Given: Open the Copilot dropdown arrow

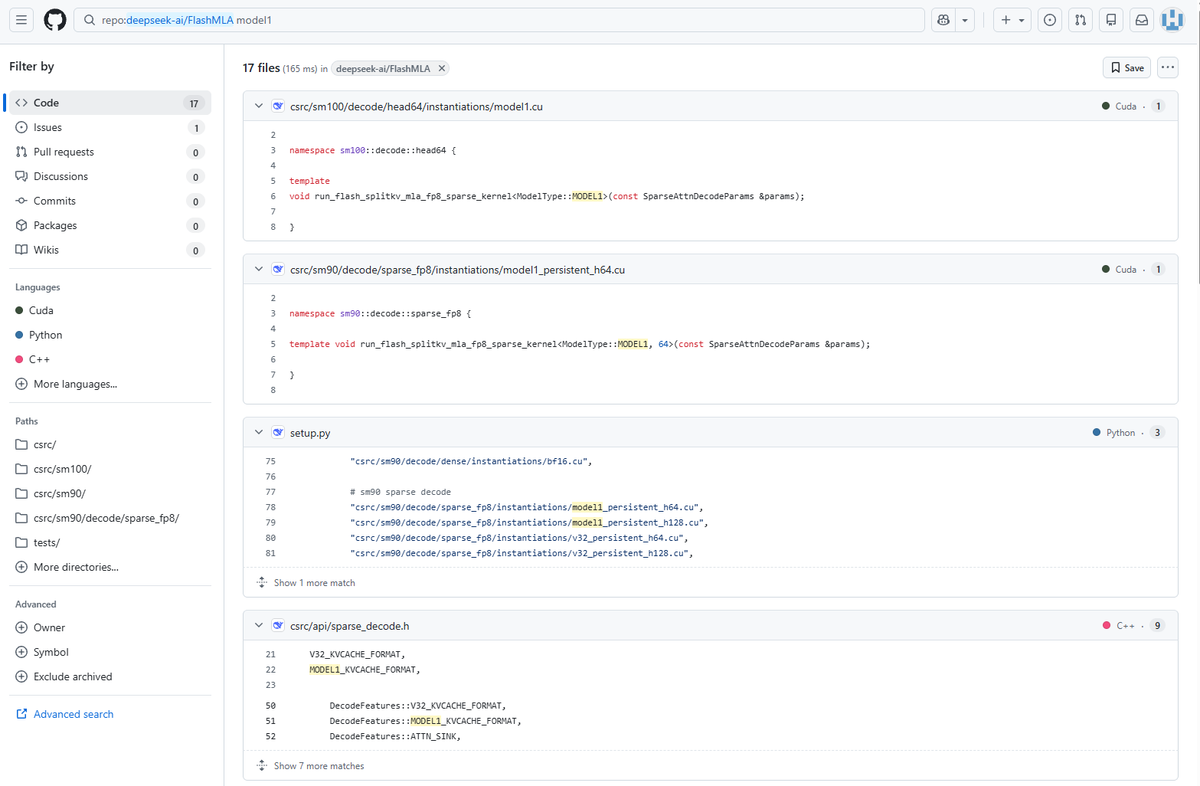Looking at the screenshot, I should point(965,20).
